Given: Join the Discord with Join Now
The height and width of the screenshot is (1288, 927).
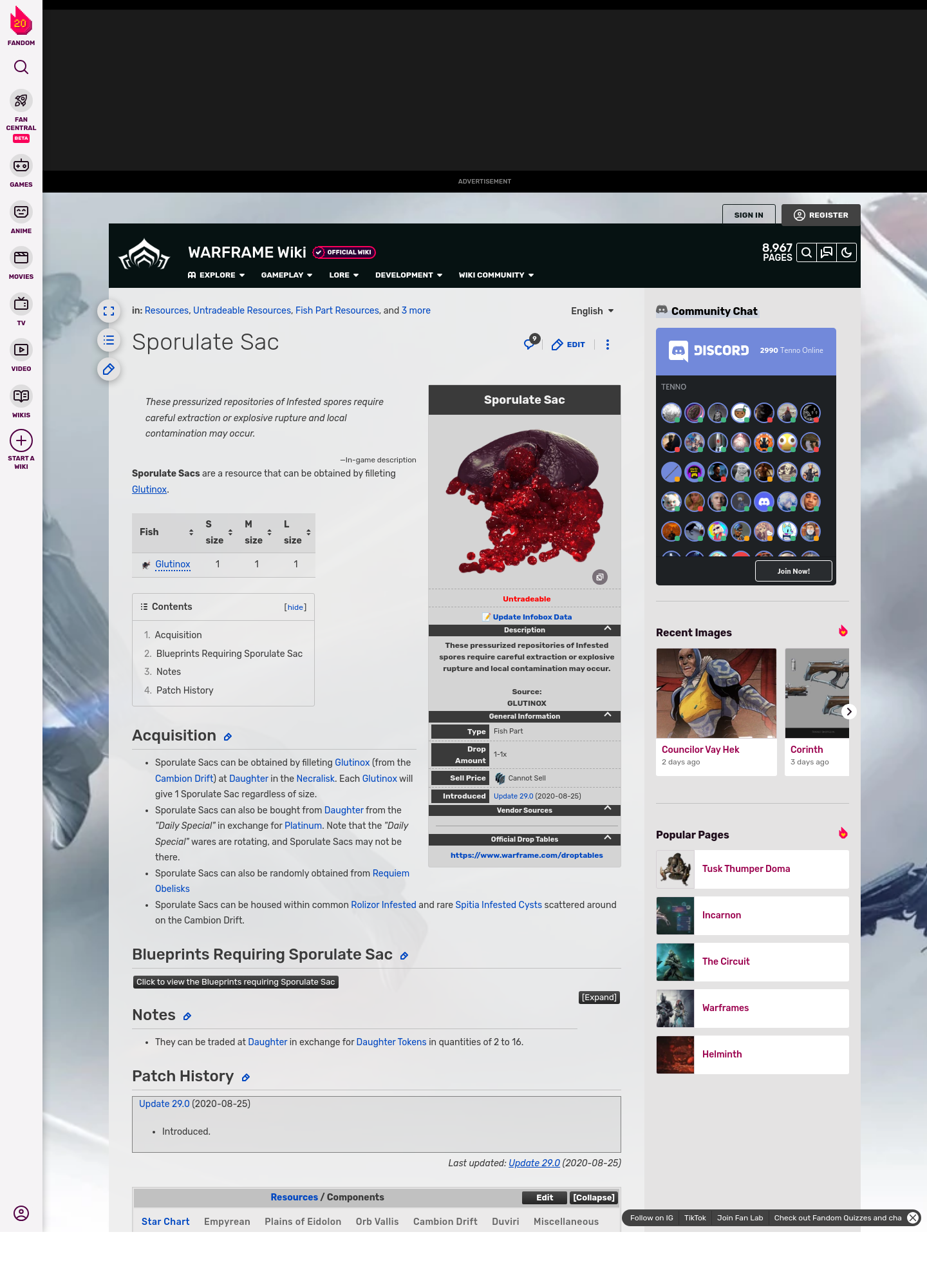Looking at the screenshot, I should coord(793,571).
